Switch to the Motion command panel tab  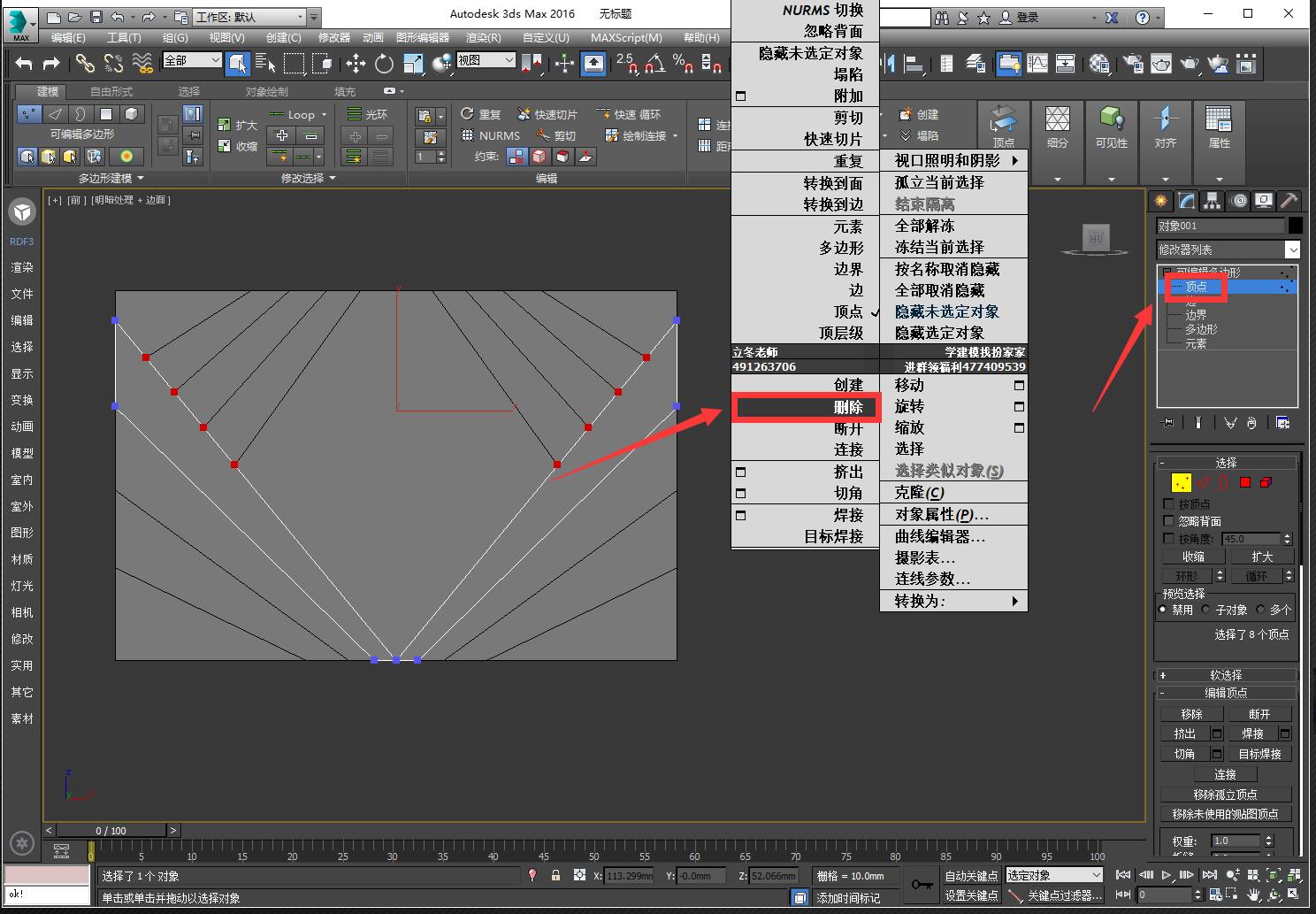[1238, 200]
